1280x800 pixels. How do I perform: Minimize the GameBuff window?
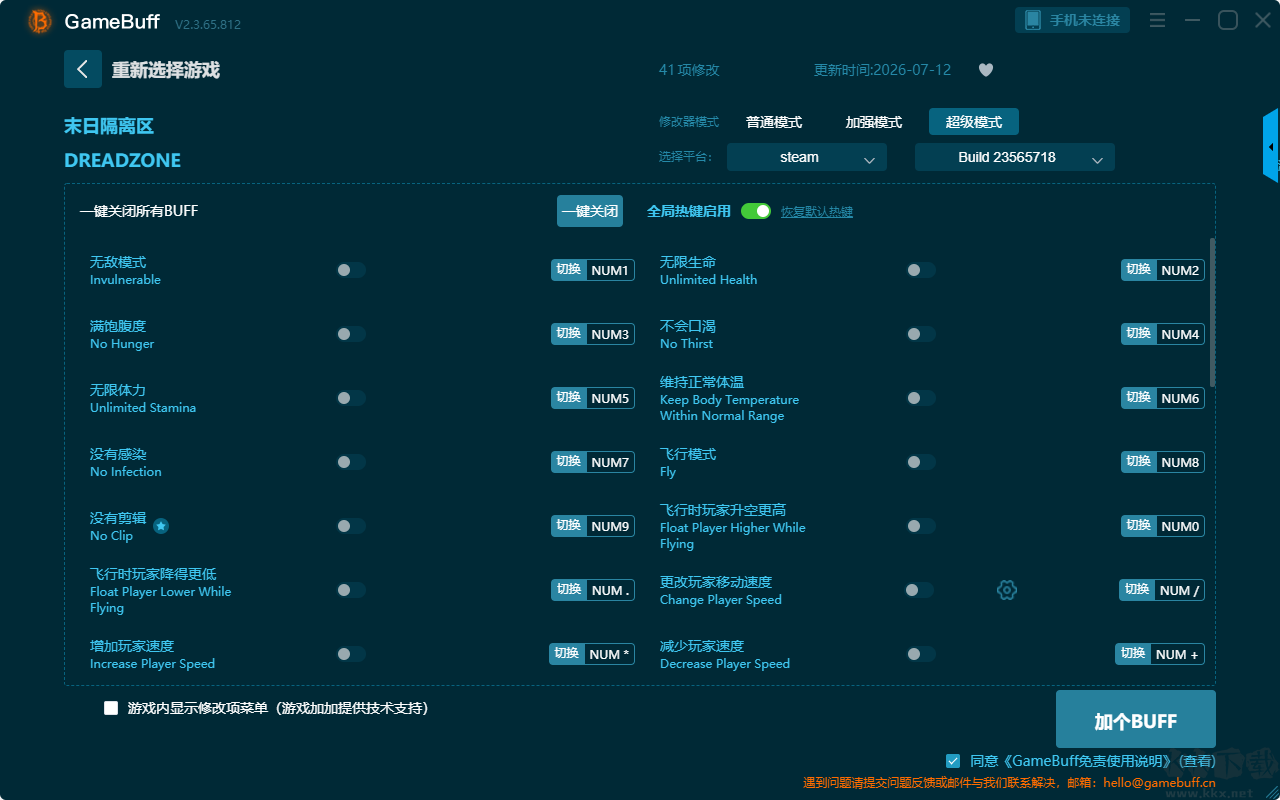(1192, 20)
